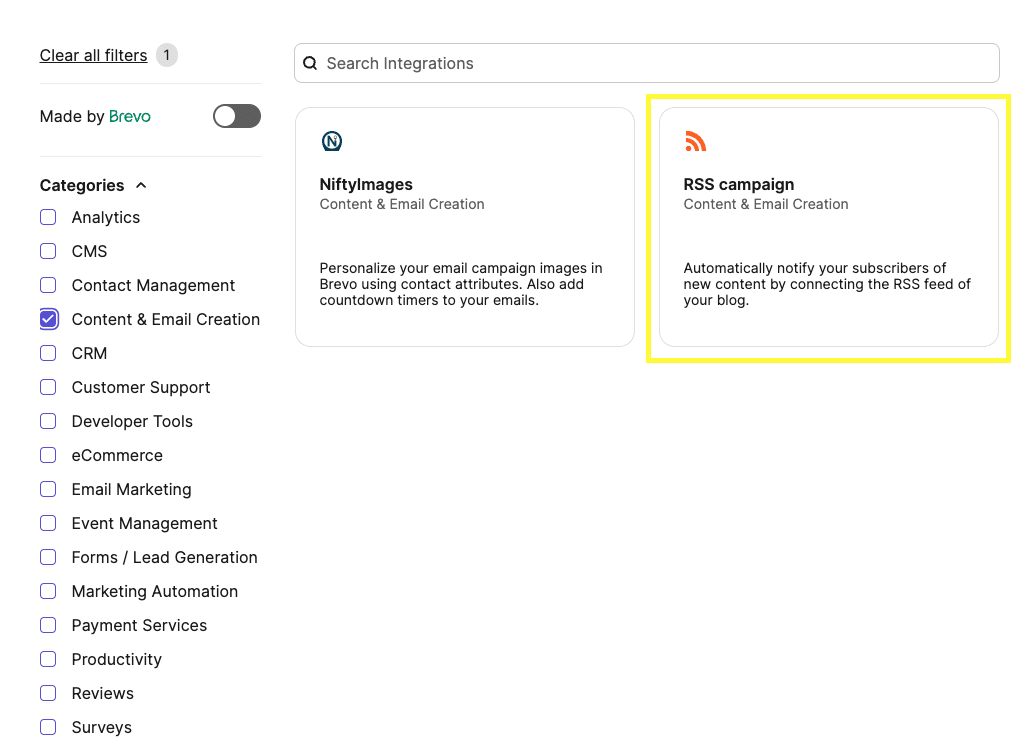The height and width of the screenshot is (754, 1025).
Task: Tick the Event Management checkbox
Action: (x=48, y=523)
